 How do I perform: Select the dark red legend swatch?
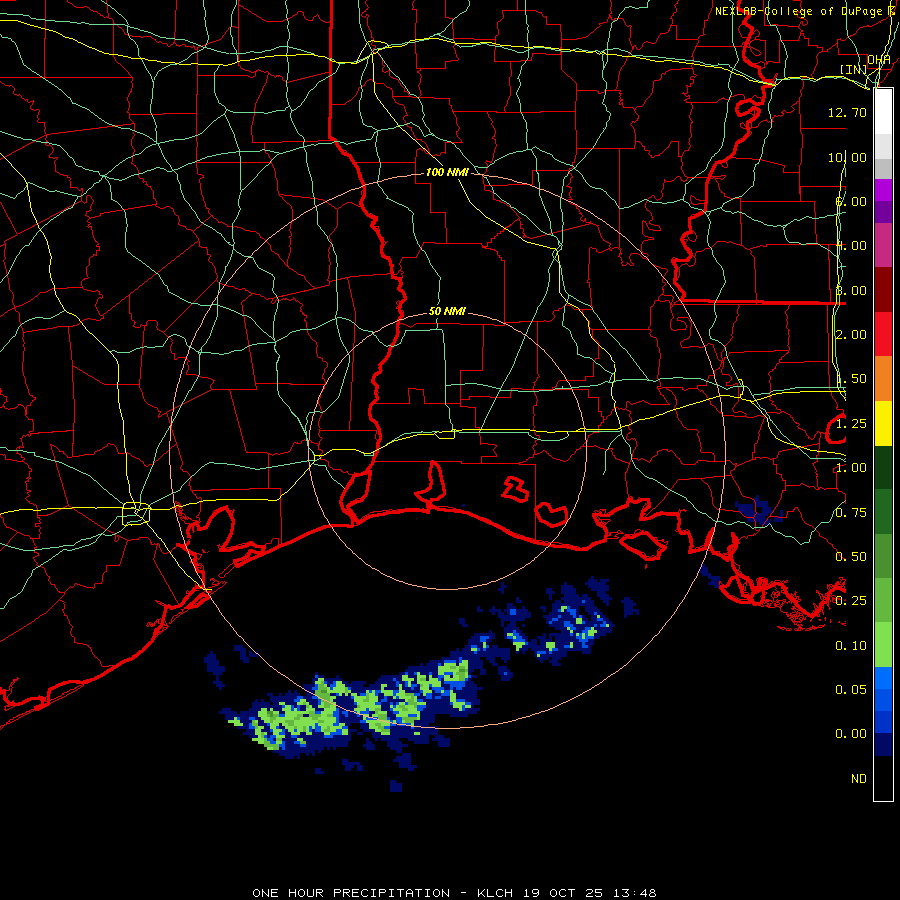[x=883, y=290]
